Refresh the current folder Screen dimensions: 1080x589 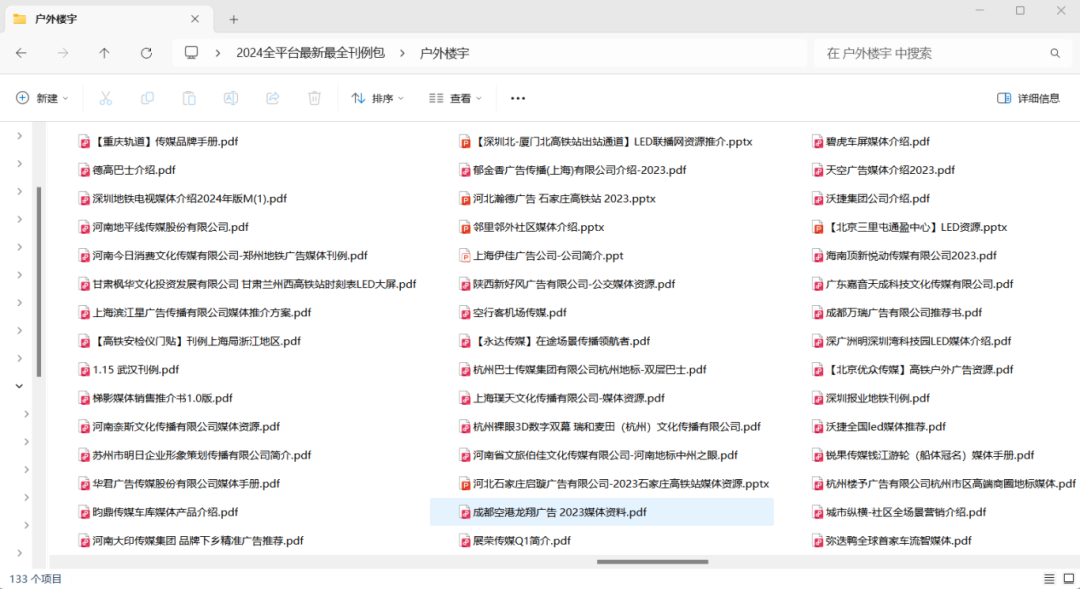pos(146,53)
